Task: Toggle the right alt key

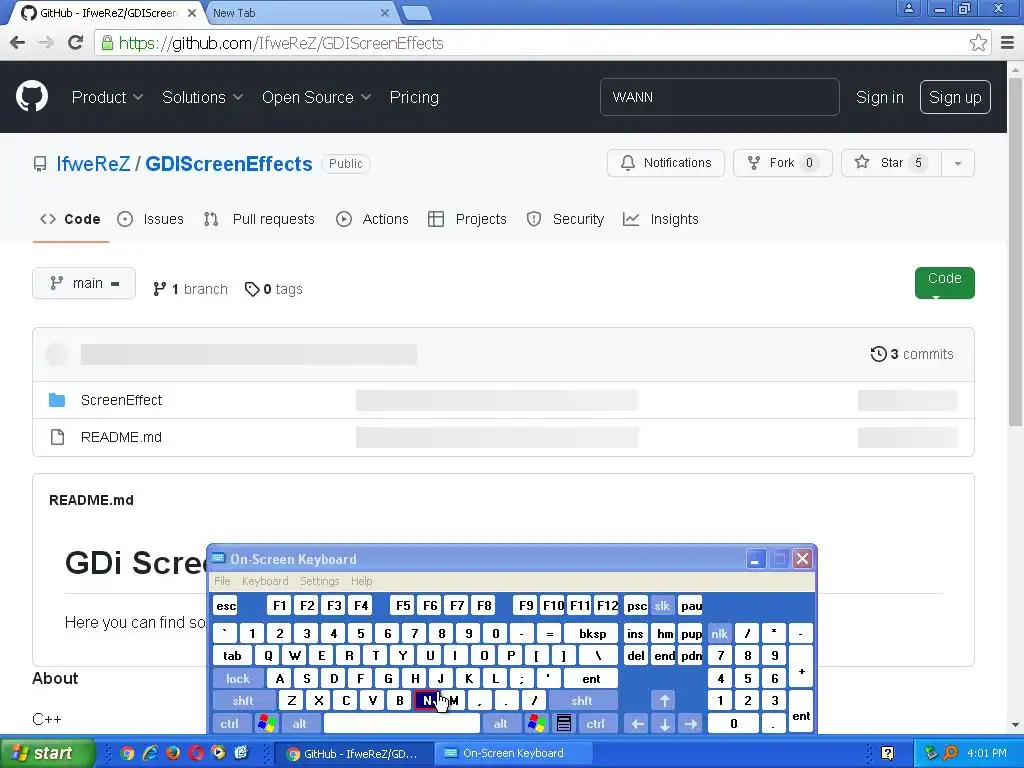Action: click(x=500, y=724)
